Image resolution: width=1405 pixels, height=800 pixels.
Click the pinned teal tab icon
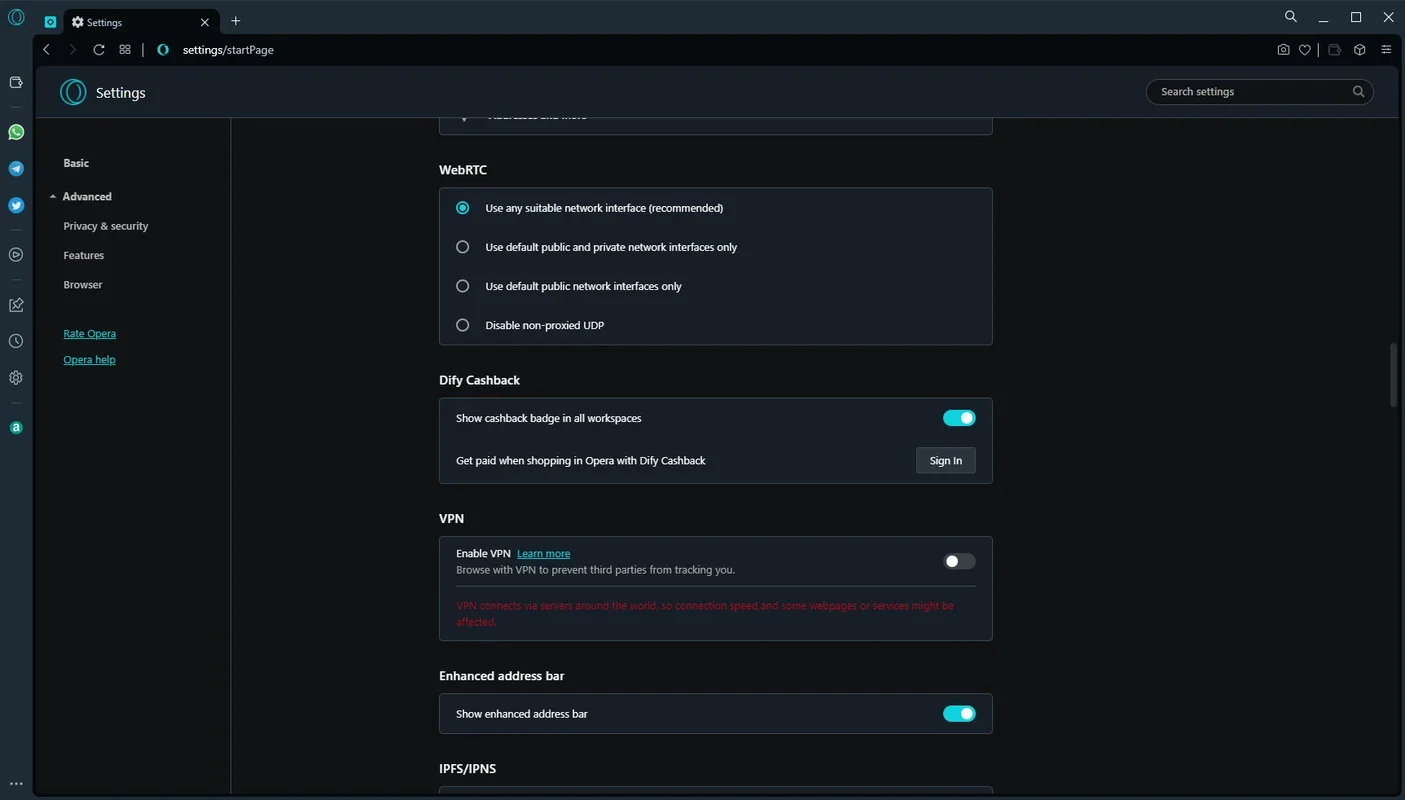(50, 22)
